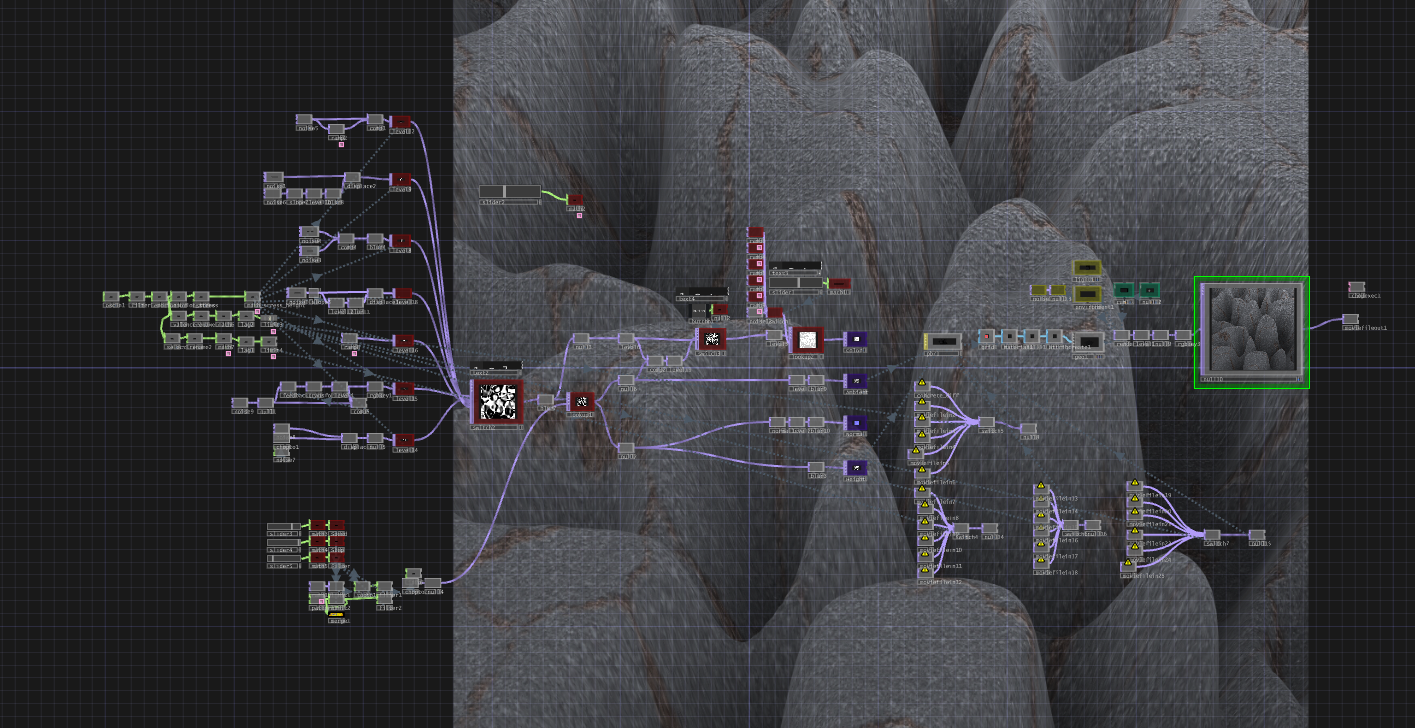Select the red node wired to slider2
Screen dimensions: 1415x728
pos(575,200)
